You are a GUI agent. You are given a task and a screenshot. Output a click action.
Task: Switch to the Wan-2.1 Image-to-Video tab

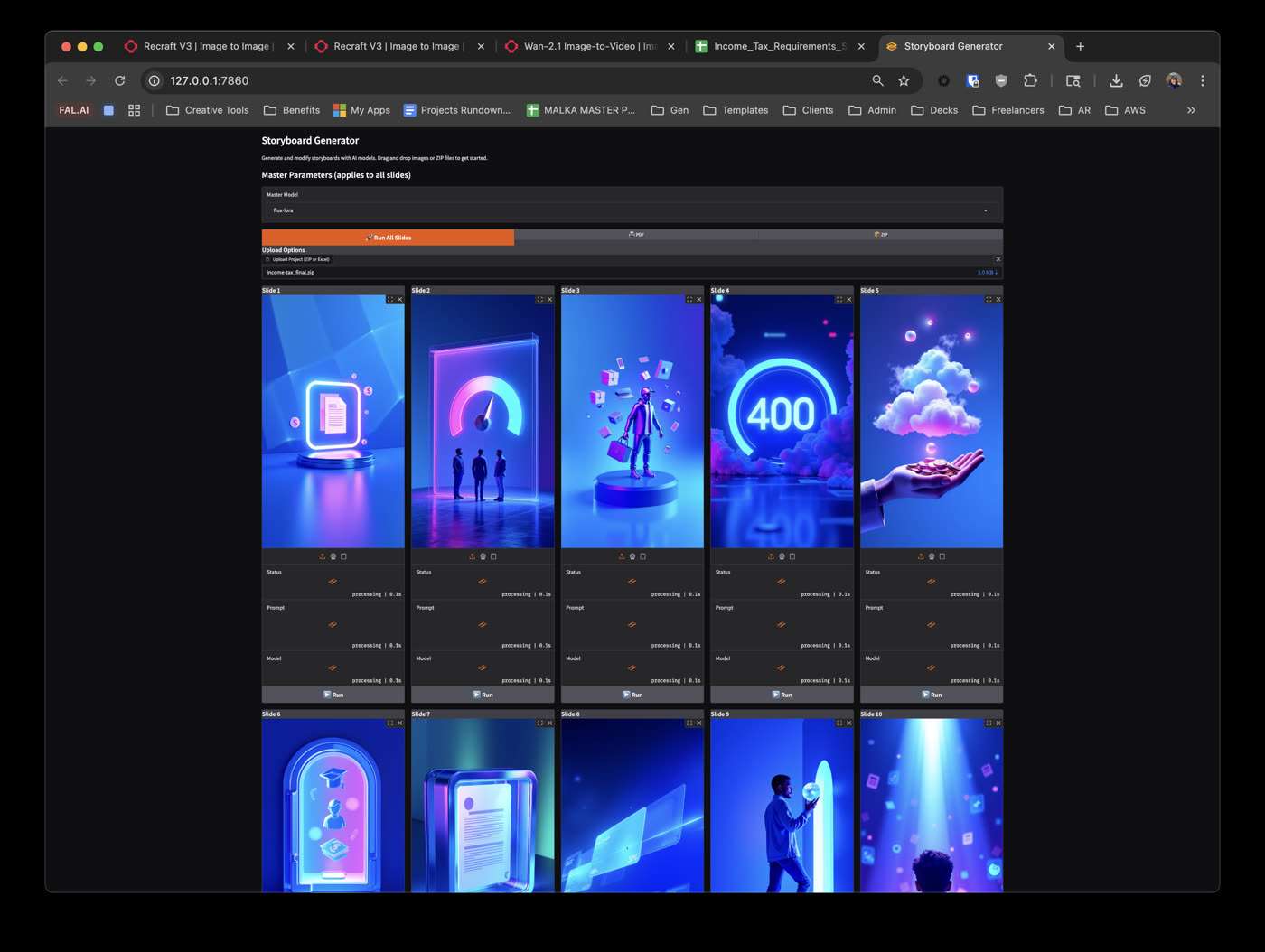pos(590,46)
